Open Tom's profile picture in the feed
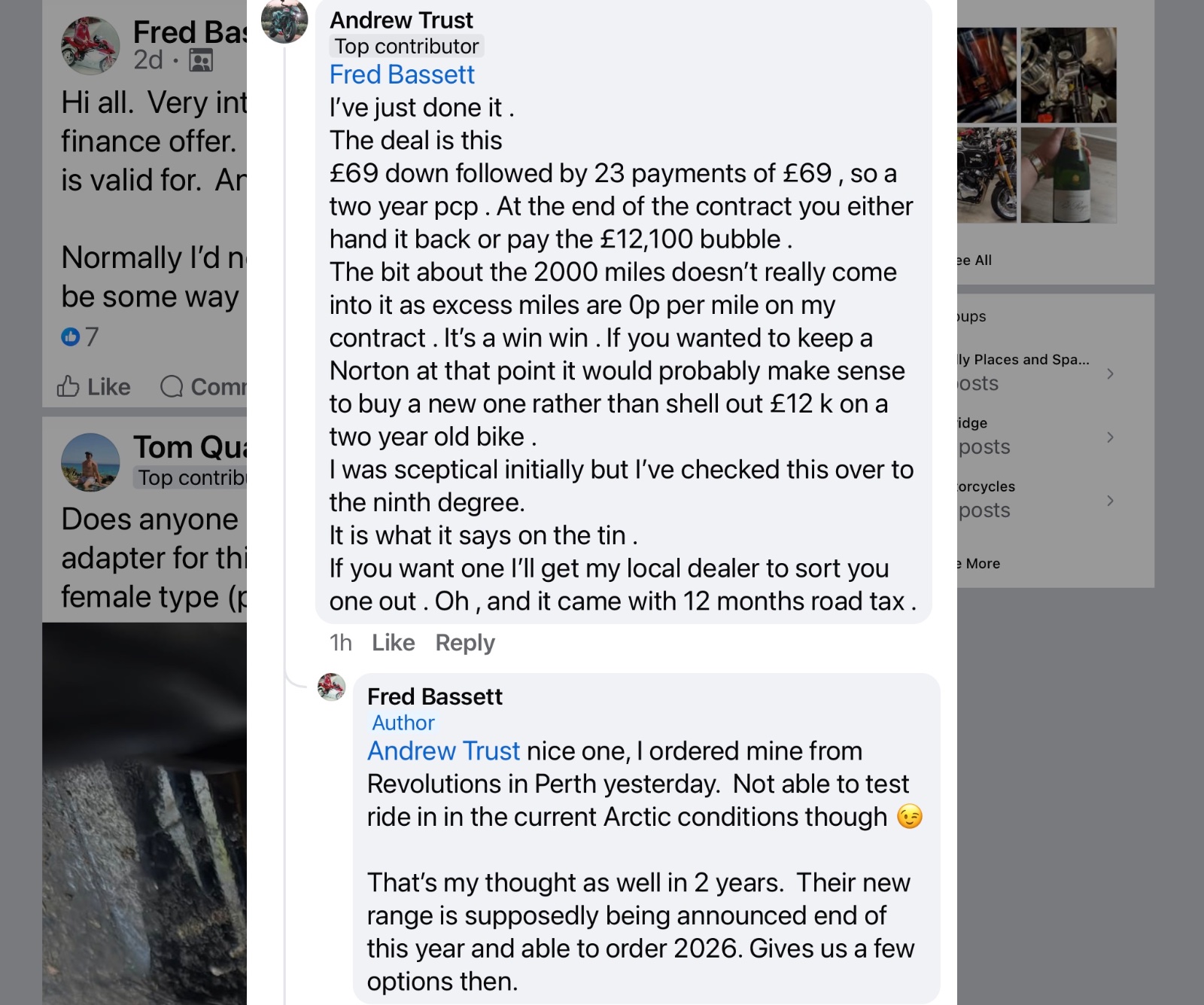The height and width of the screenshot is (1005, 1204). pyautogui.click(x=90, y=461)
